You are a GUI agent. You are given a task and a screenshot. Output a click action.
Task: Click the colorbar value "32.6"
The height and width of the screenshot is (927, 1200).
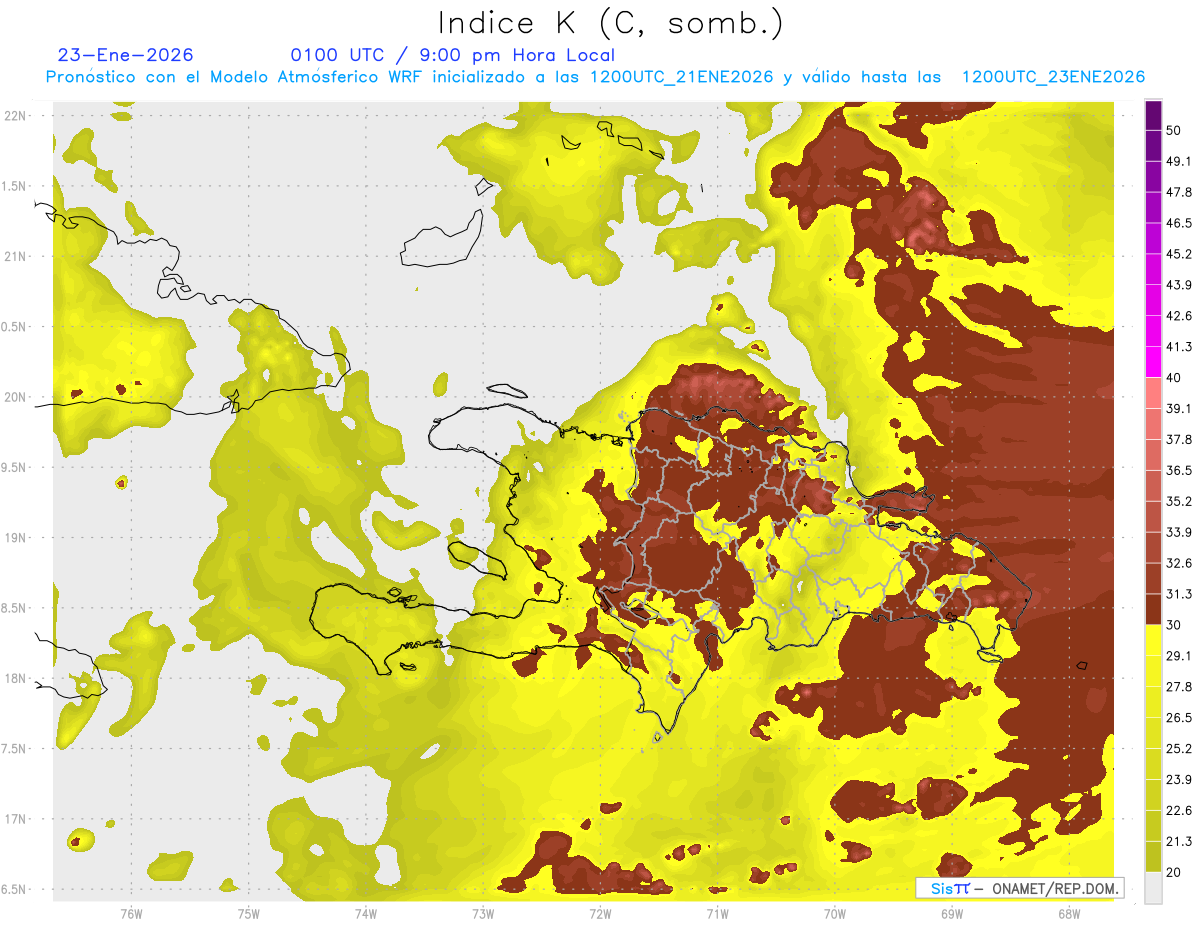1179,563
